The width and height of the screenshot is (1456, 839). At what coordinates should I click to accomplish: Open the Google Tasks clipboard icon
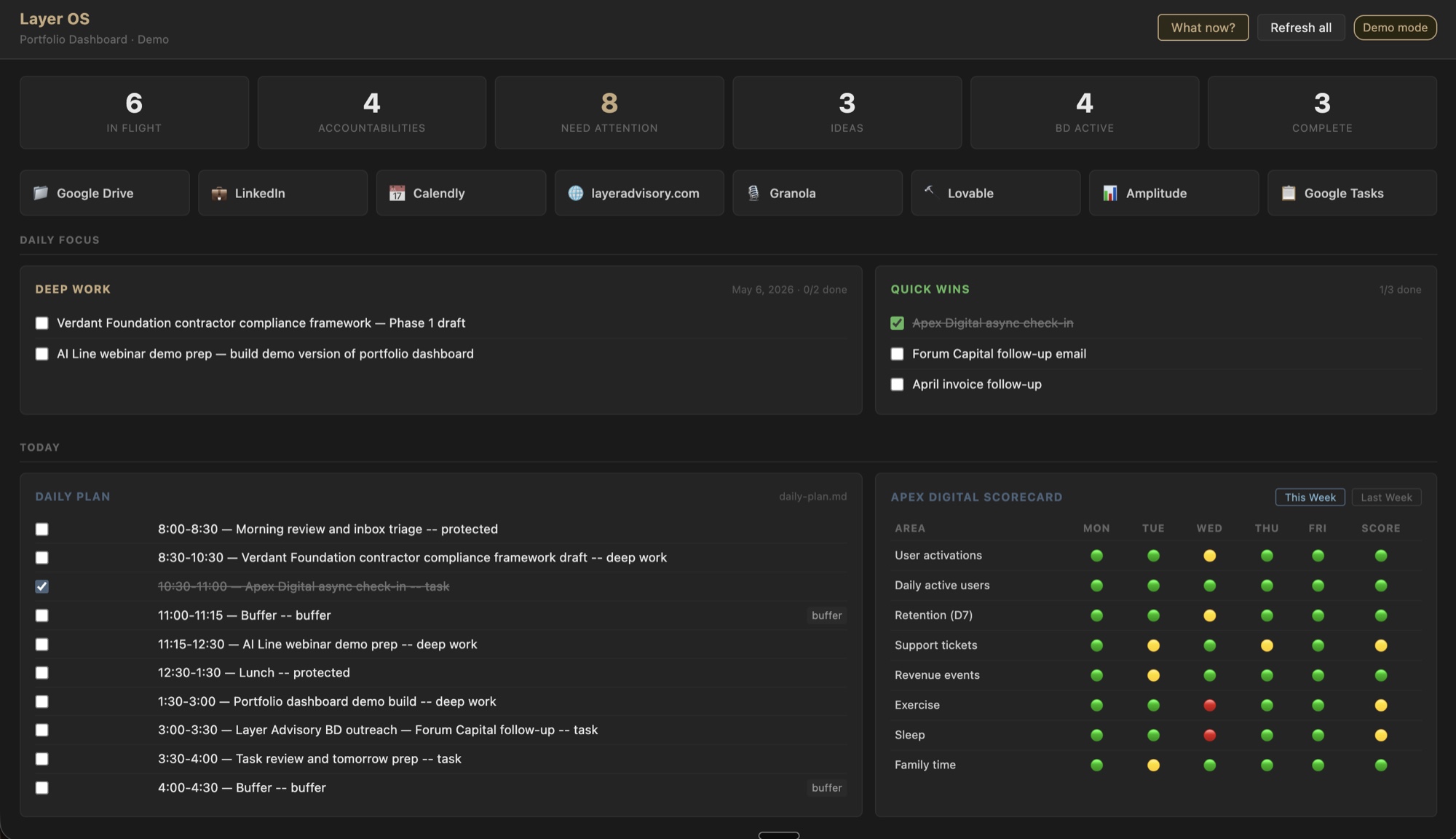[1289, 193]
